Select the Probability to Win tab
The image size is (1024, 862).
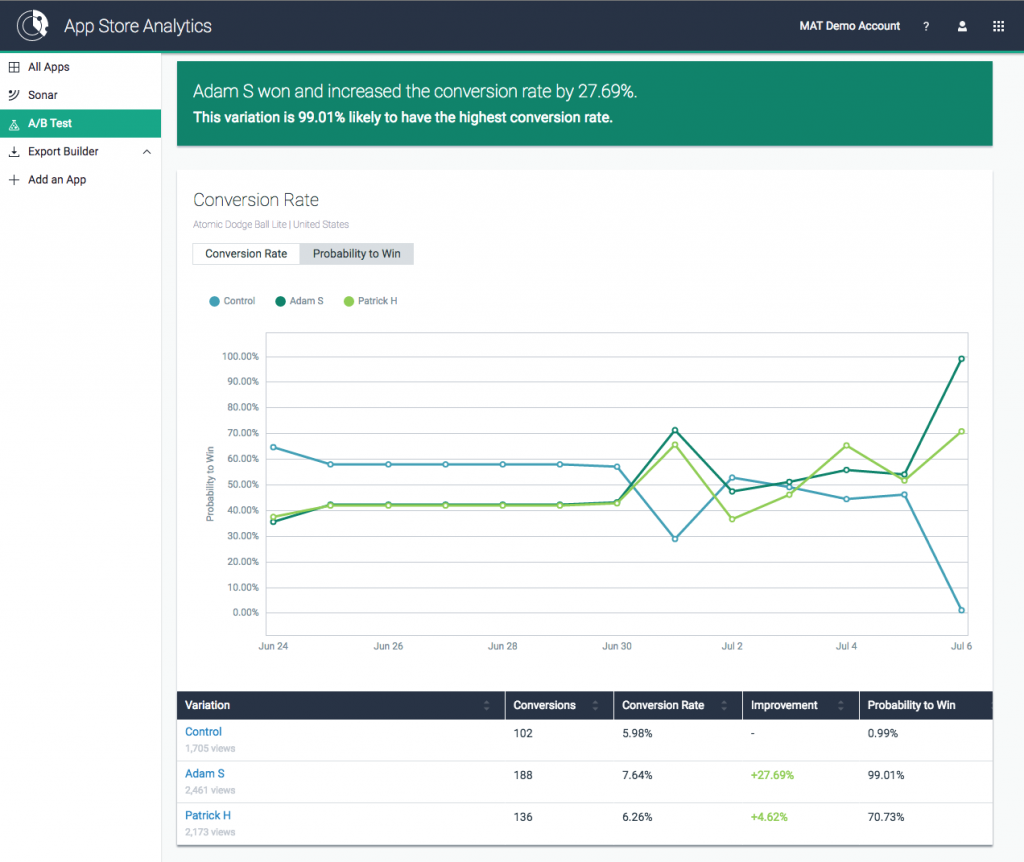coord(356,254)
